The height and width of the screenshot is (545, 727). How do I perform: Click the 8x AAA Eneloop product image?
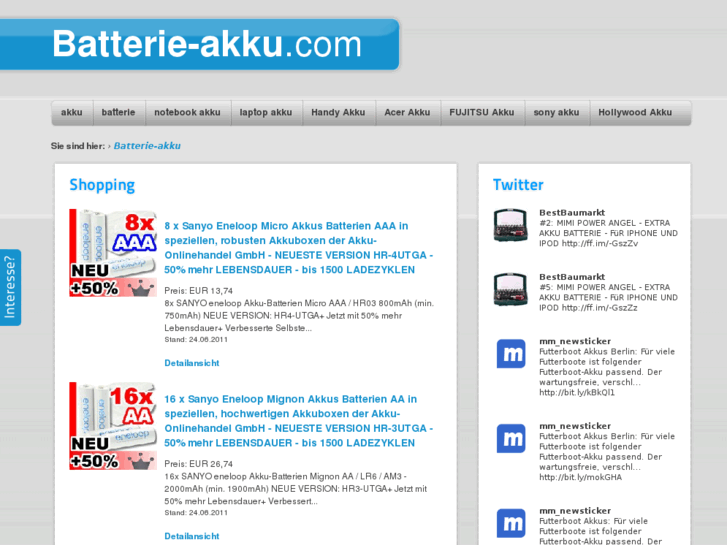click(x=113, y=253)
